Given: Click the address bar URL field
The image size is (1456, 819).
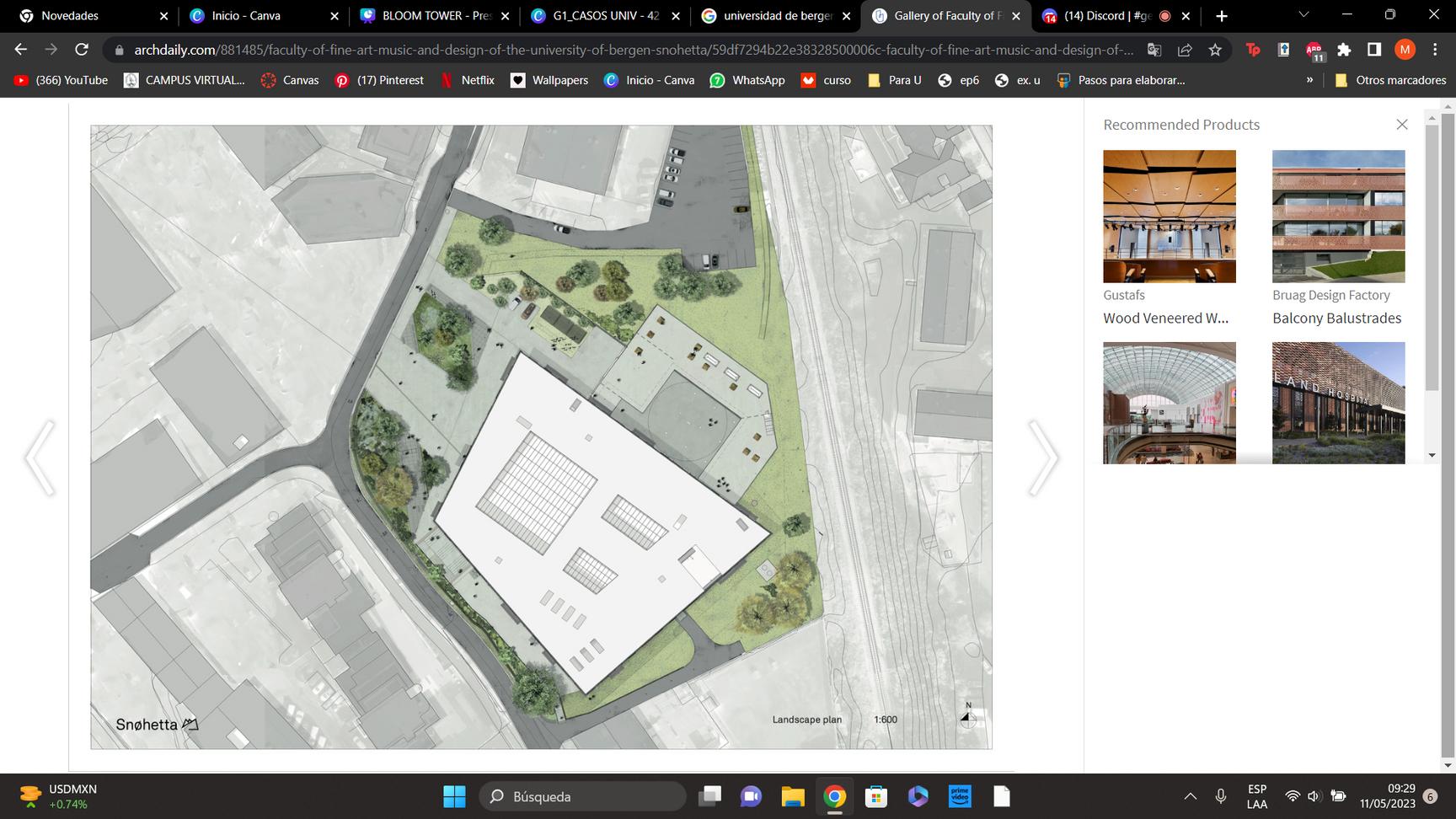Looking at the screenshot, I should pyautogui.click(x=634, y=50).
